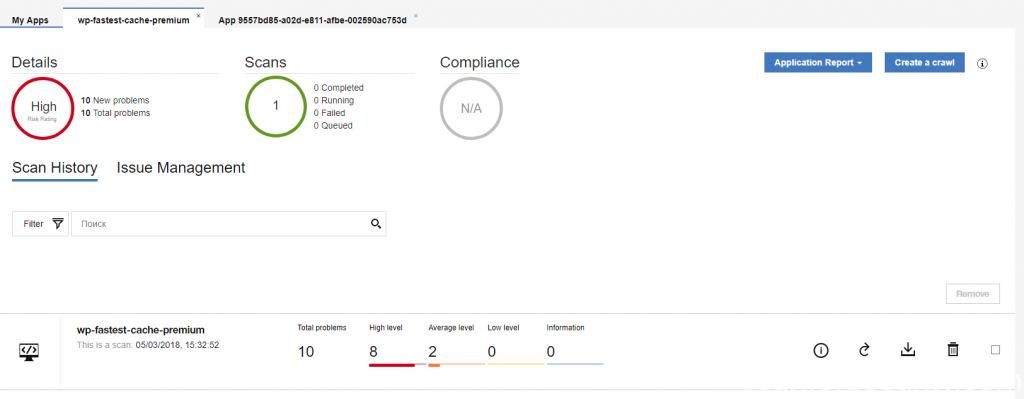Click the High Risk Rating circle
The width and height of the screenshot is (1024, 399).
coord(42,108)
